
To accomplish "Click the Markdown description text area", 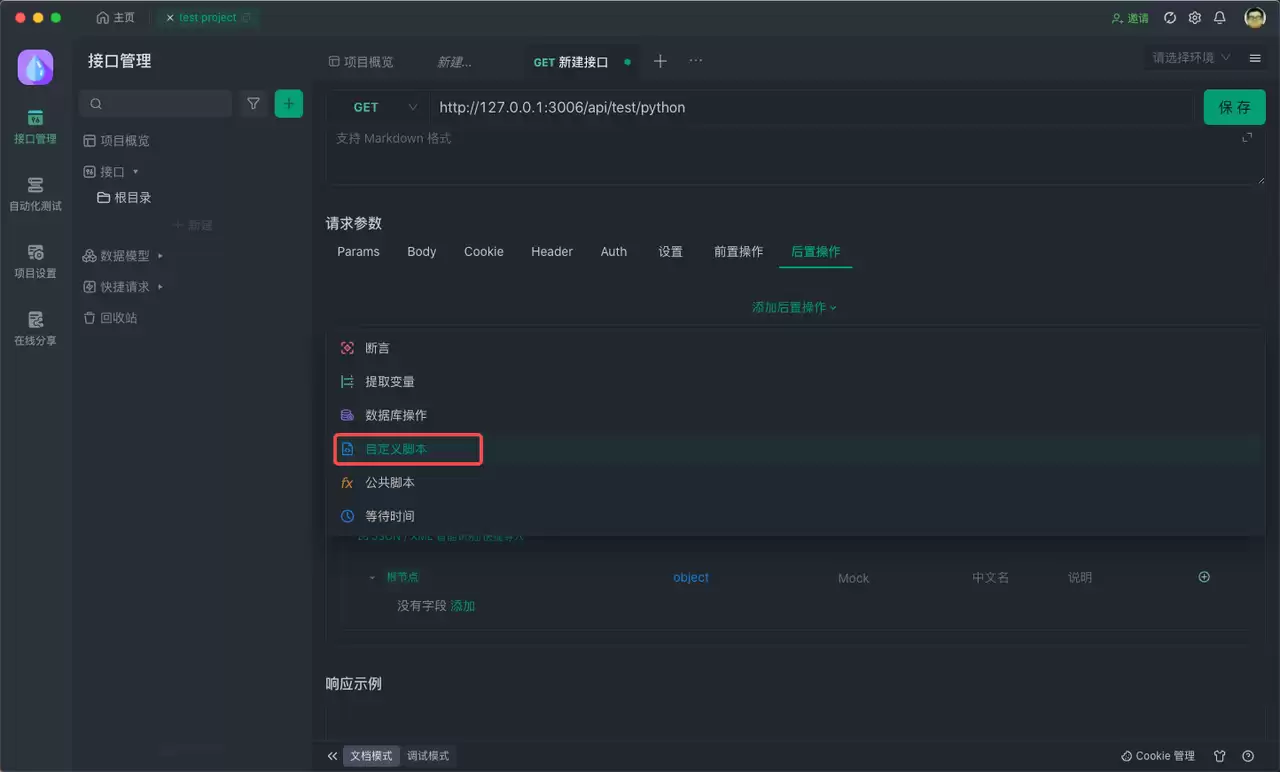I will [x=795, y=156].
